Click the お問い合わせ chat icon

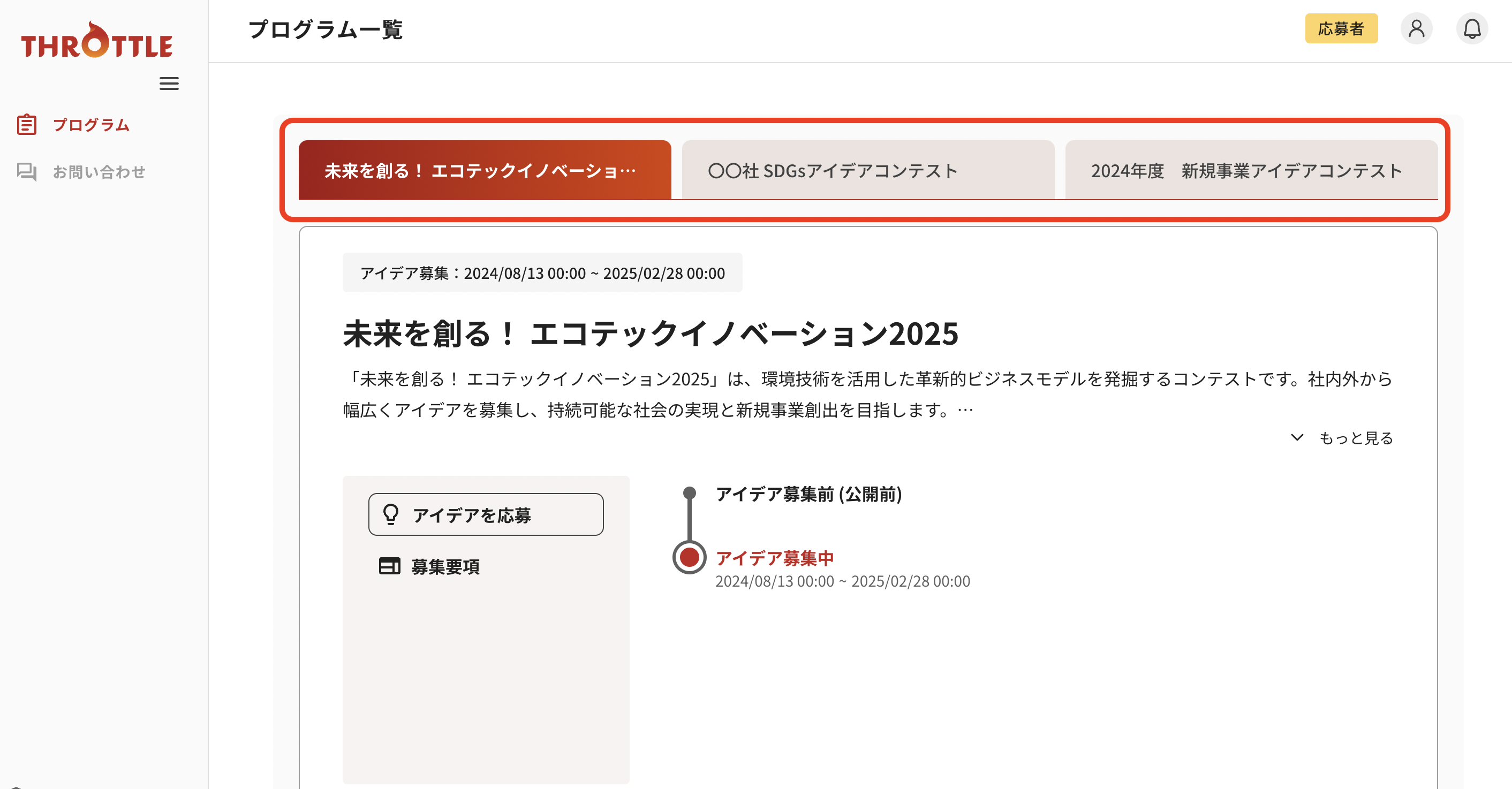(x=27, y=172)
